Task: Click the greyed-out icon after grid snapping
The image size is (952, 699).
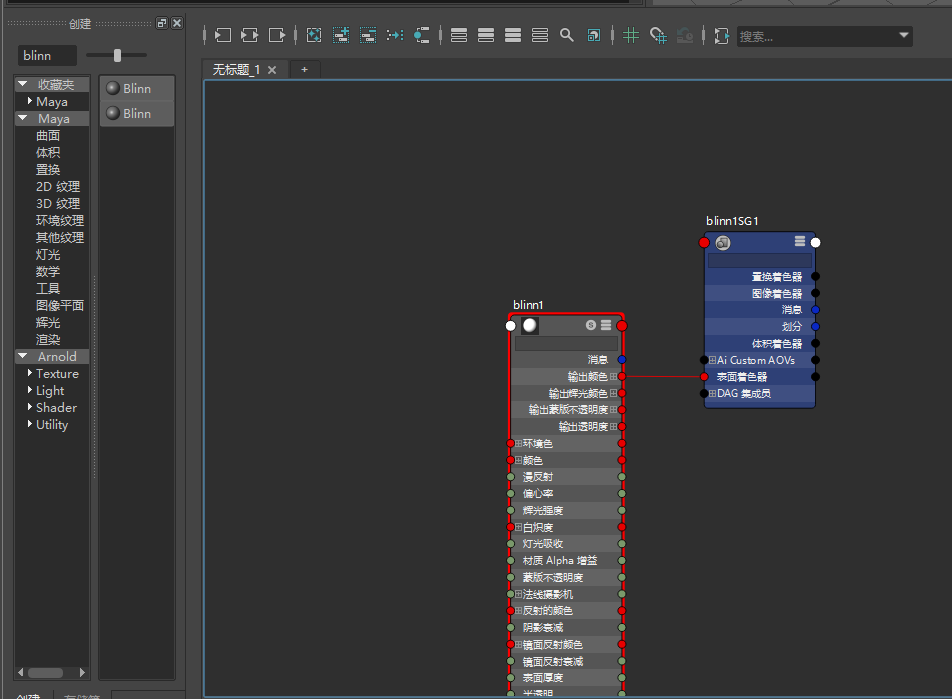Action: [x=685, y=35]
